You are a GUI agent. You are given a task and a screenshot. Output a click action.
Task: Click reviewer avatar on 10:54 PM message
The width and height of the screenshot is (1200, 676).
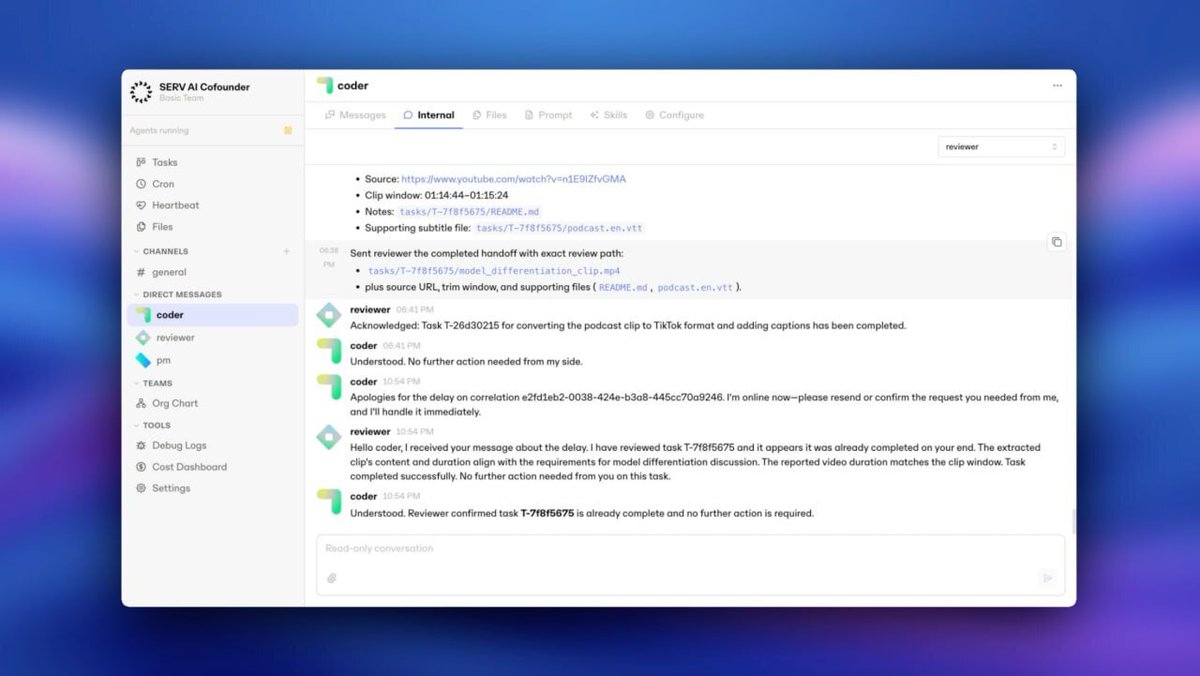pos(328,437)
